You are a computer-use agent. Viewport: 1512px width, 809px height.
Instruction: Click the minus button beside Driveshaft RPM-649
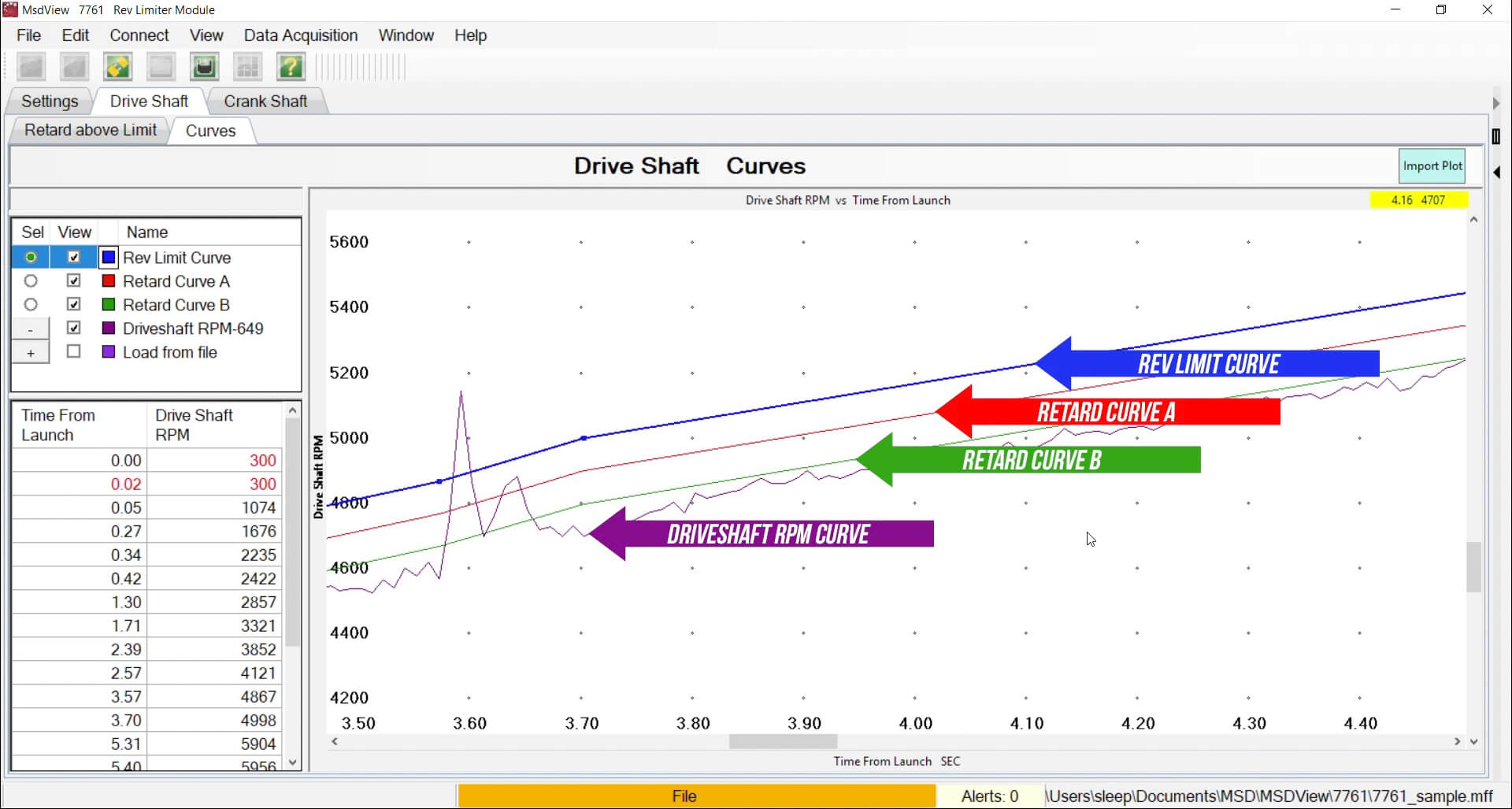pos(31,329)
